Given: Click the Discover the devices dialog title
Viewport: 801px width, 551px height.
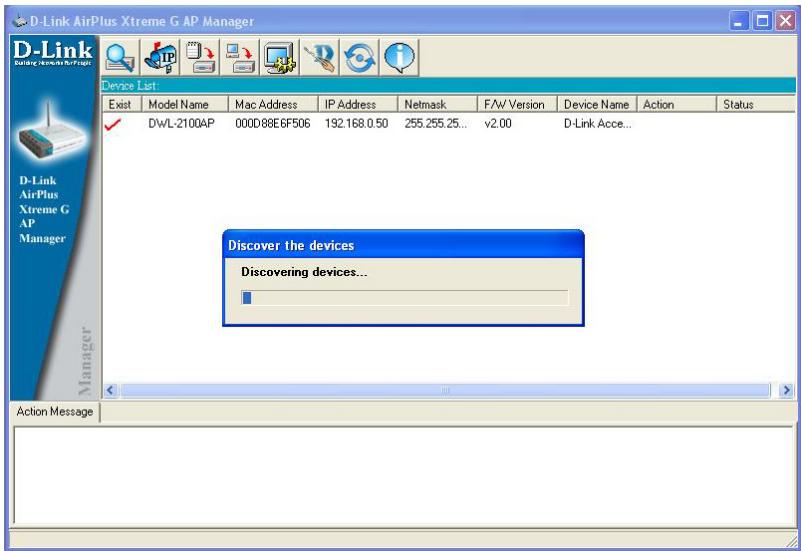Looking at the screenshot, I should 291,245.
